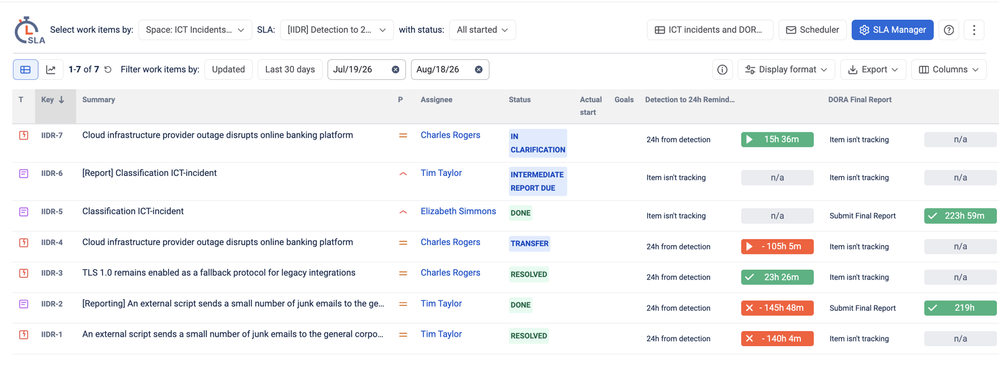Open TLS 1.0 remains enabled summary
This screenshot has height=368, width=999.
(219, 272)
